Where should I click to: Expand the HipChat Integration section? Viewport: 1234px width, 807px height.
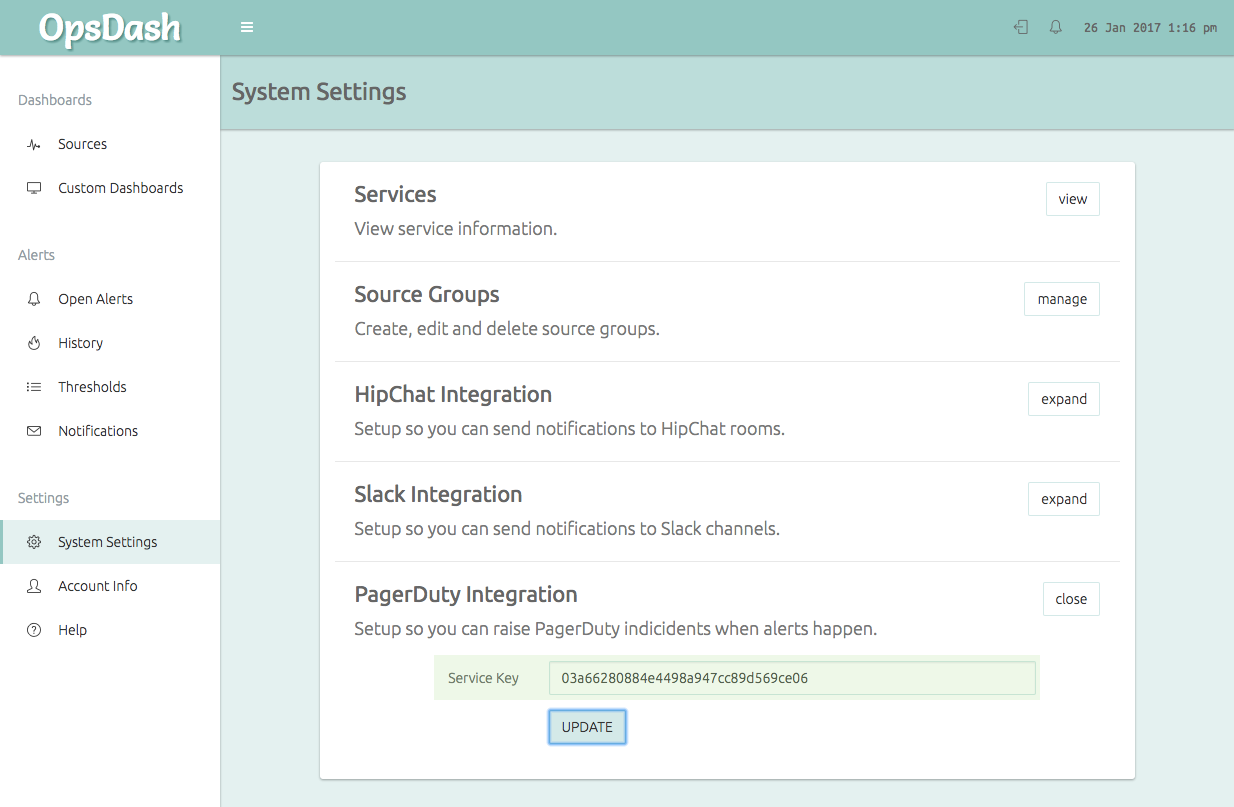click(1063, 399)
